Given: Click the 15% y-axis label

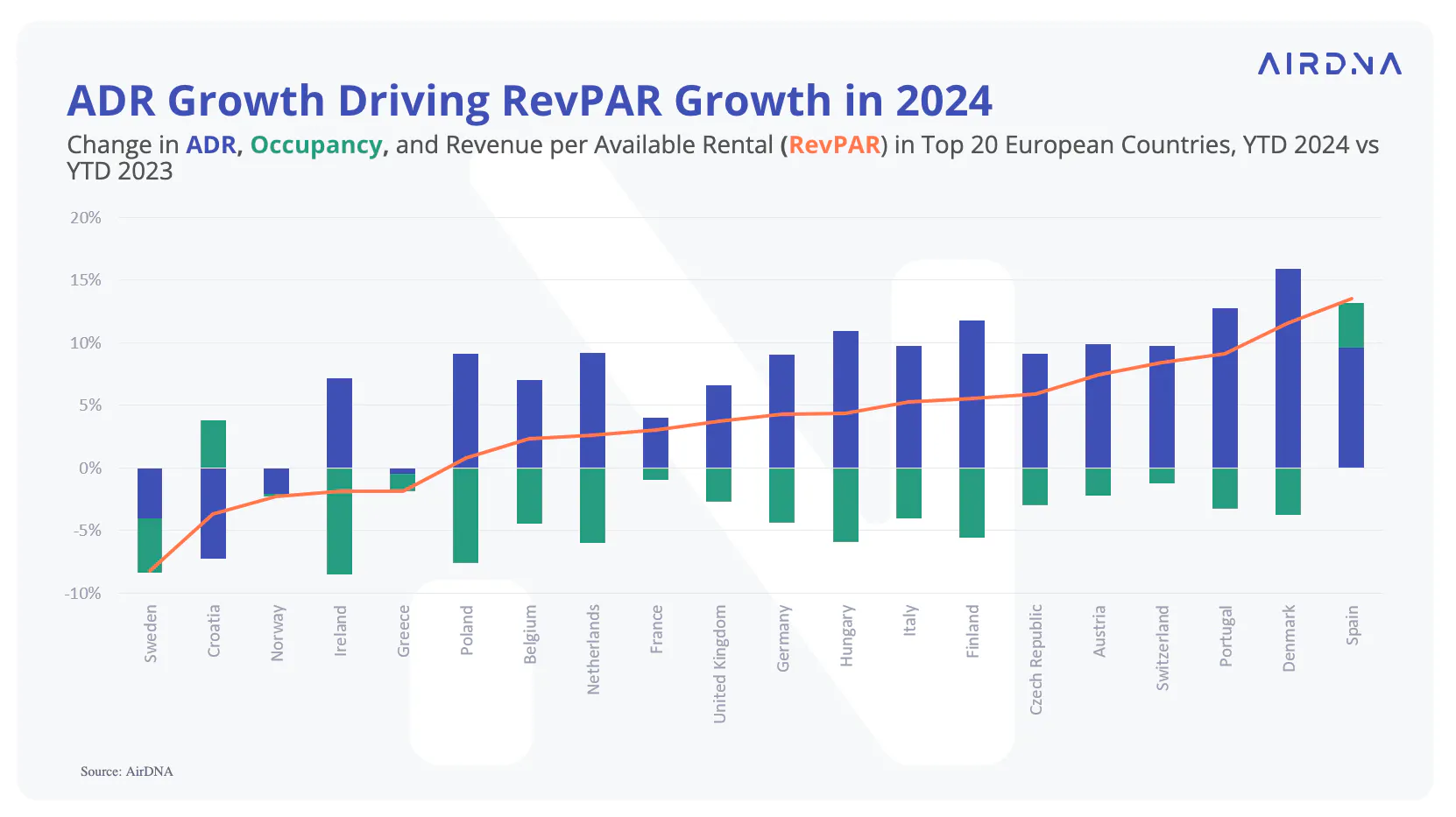Looking at the screenshot, I should tap(86, 280).
